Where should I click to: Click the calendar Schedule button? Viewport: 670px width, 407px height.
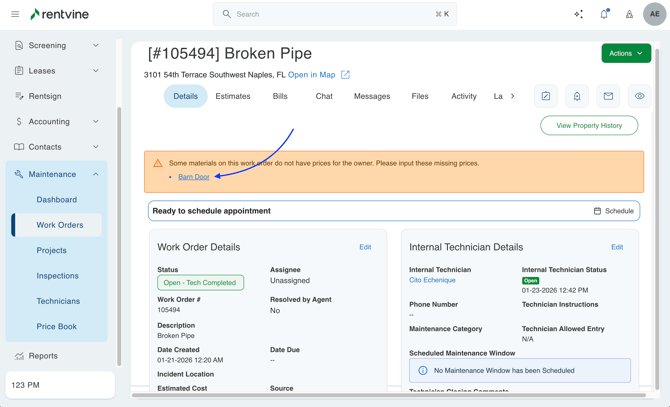(x=614, y=211)
